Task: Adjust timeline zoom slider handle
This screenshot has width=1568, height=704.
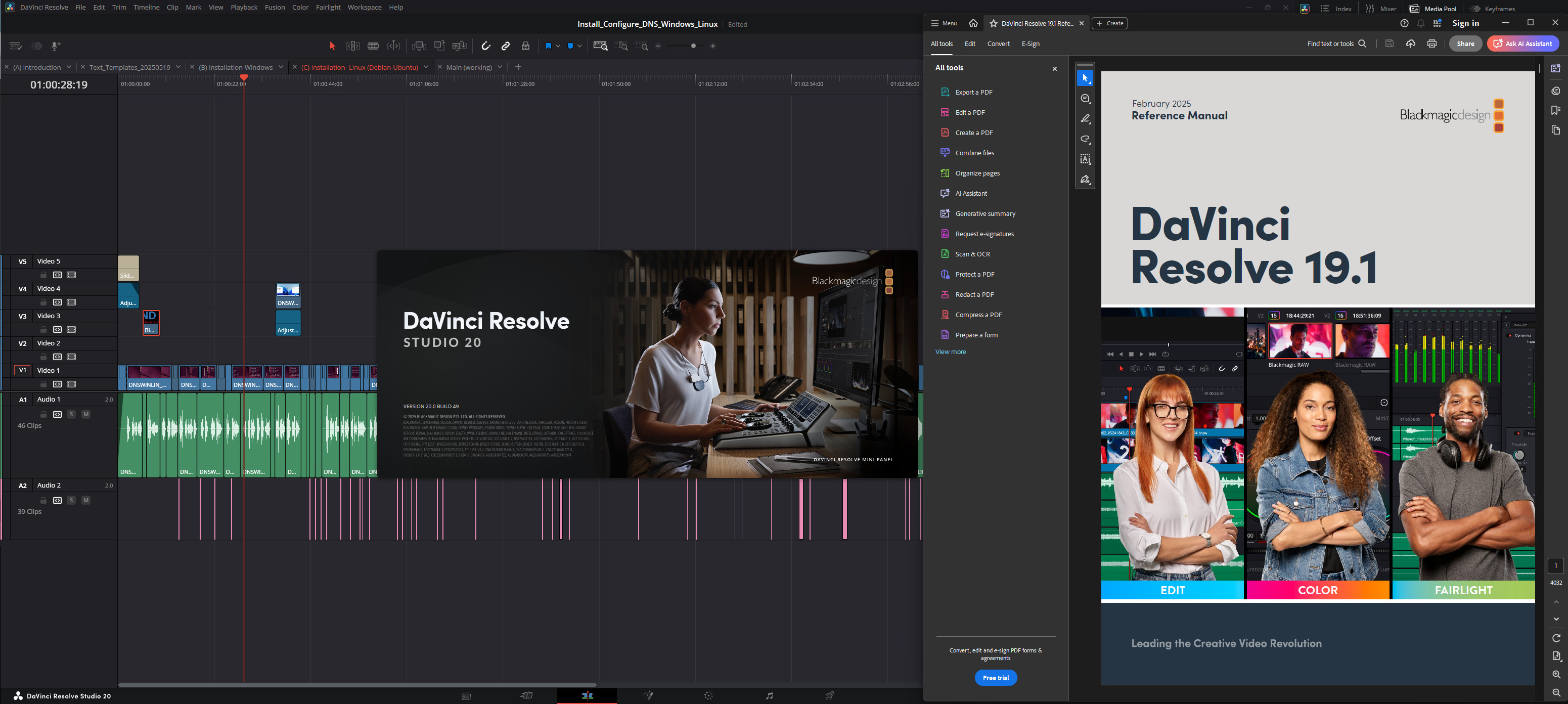Action: click(x=693, y=46)
